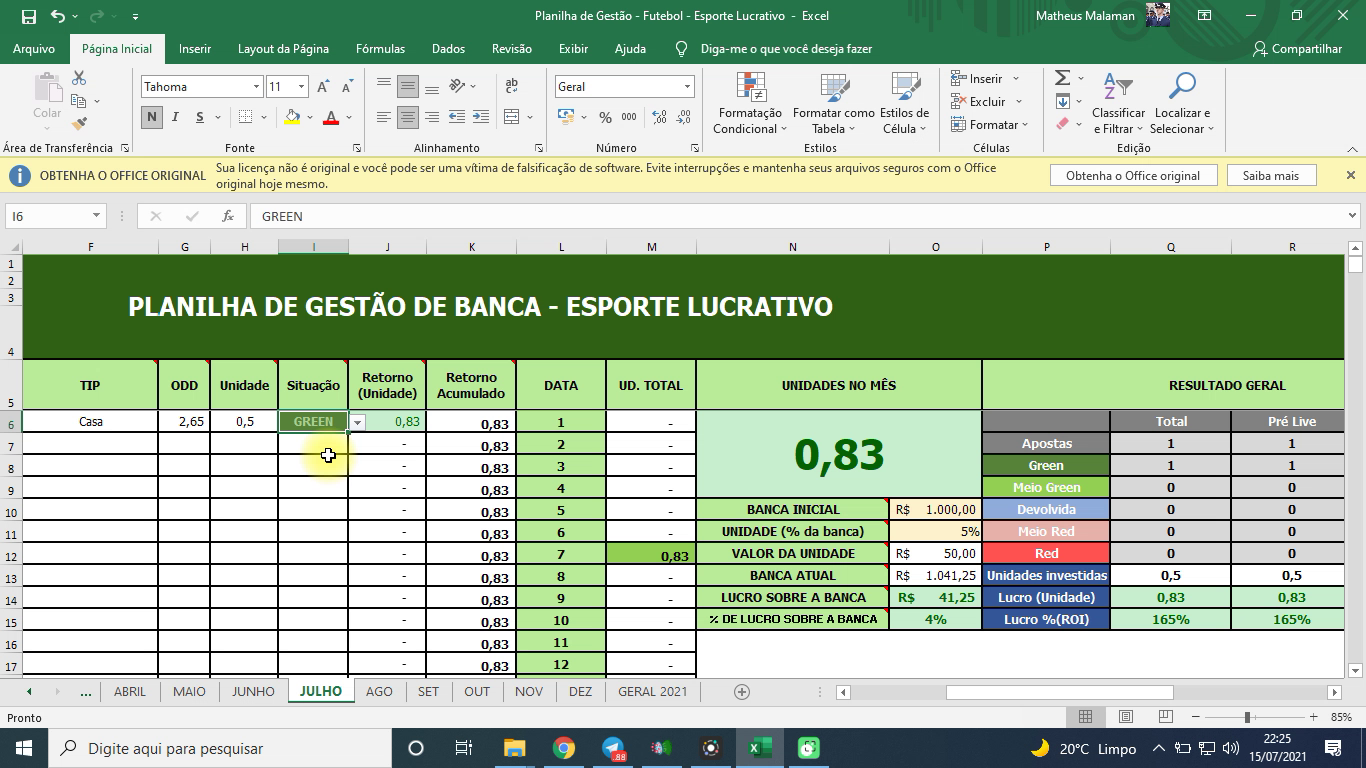Screen dimensions: 1366x768
Task: Apply Percent Style format
Action: [605, 117]
